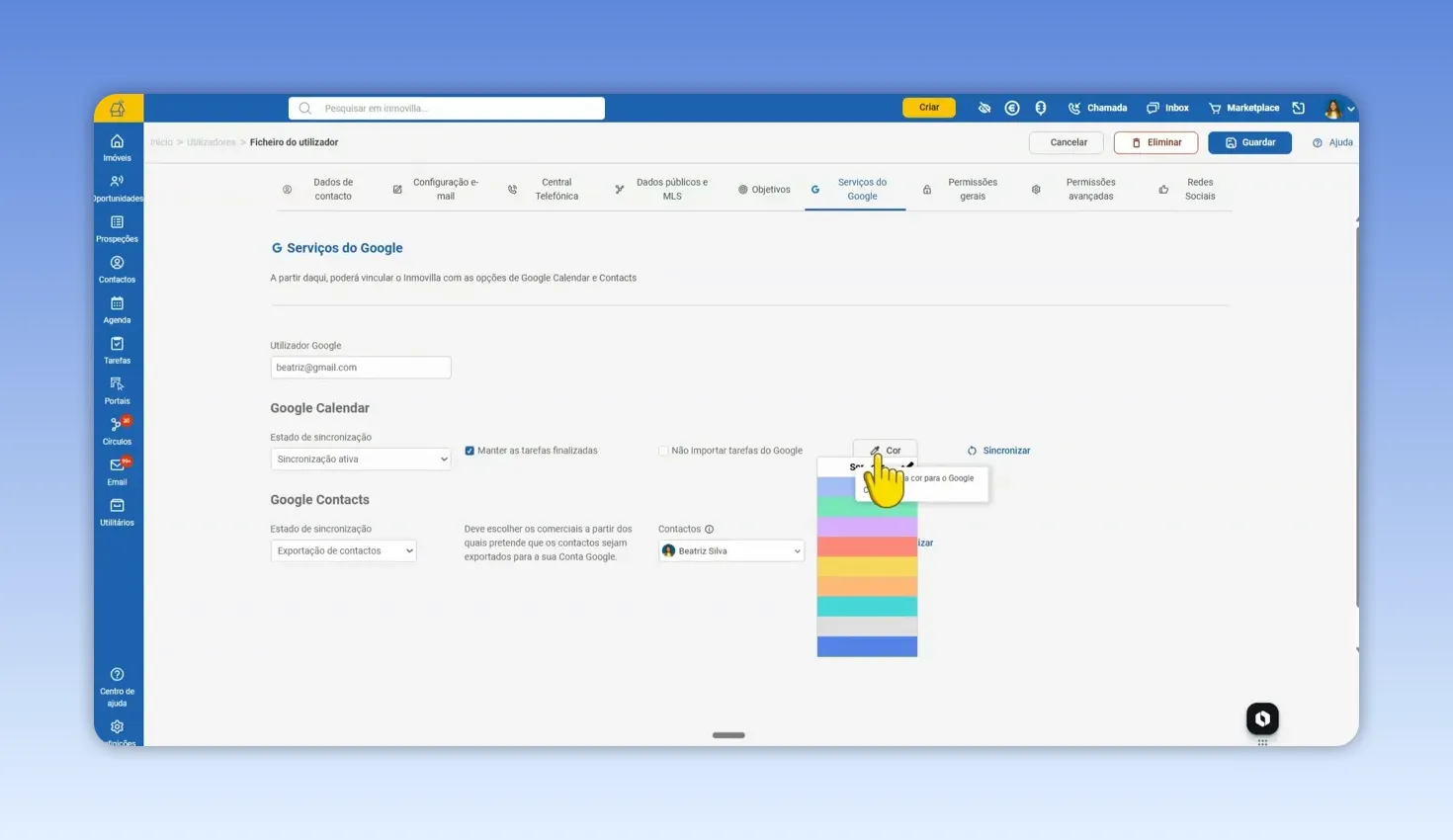This screenshot has height=840, width=1453.
Task: Click the Contactos info icon
Action: (x=709, y=529)
